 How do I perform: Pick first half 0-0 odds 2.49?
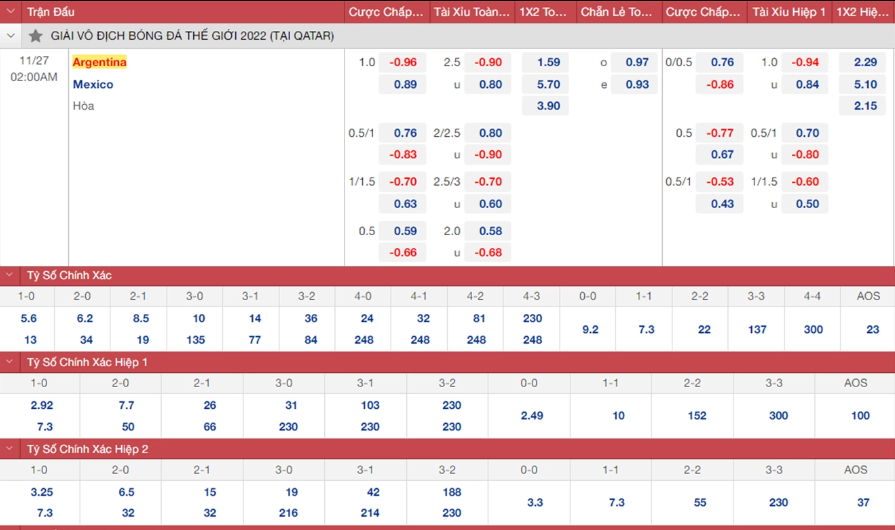tap(531, 415)
